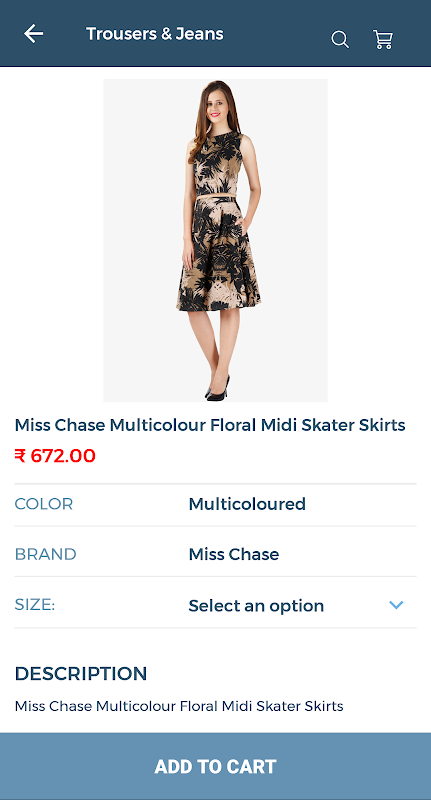Open search with the magnifier icon

pos(340,39)
